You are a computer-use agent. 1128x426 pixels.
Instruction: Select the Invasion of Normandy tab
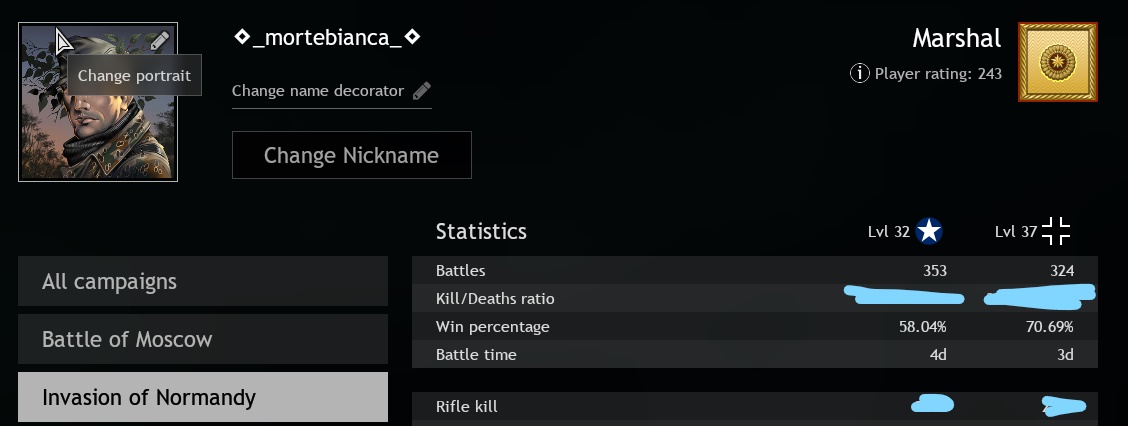tap(203, 397)
